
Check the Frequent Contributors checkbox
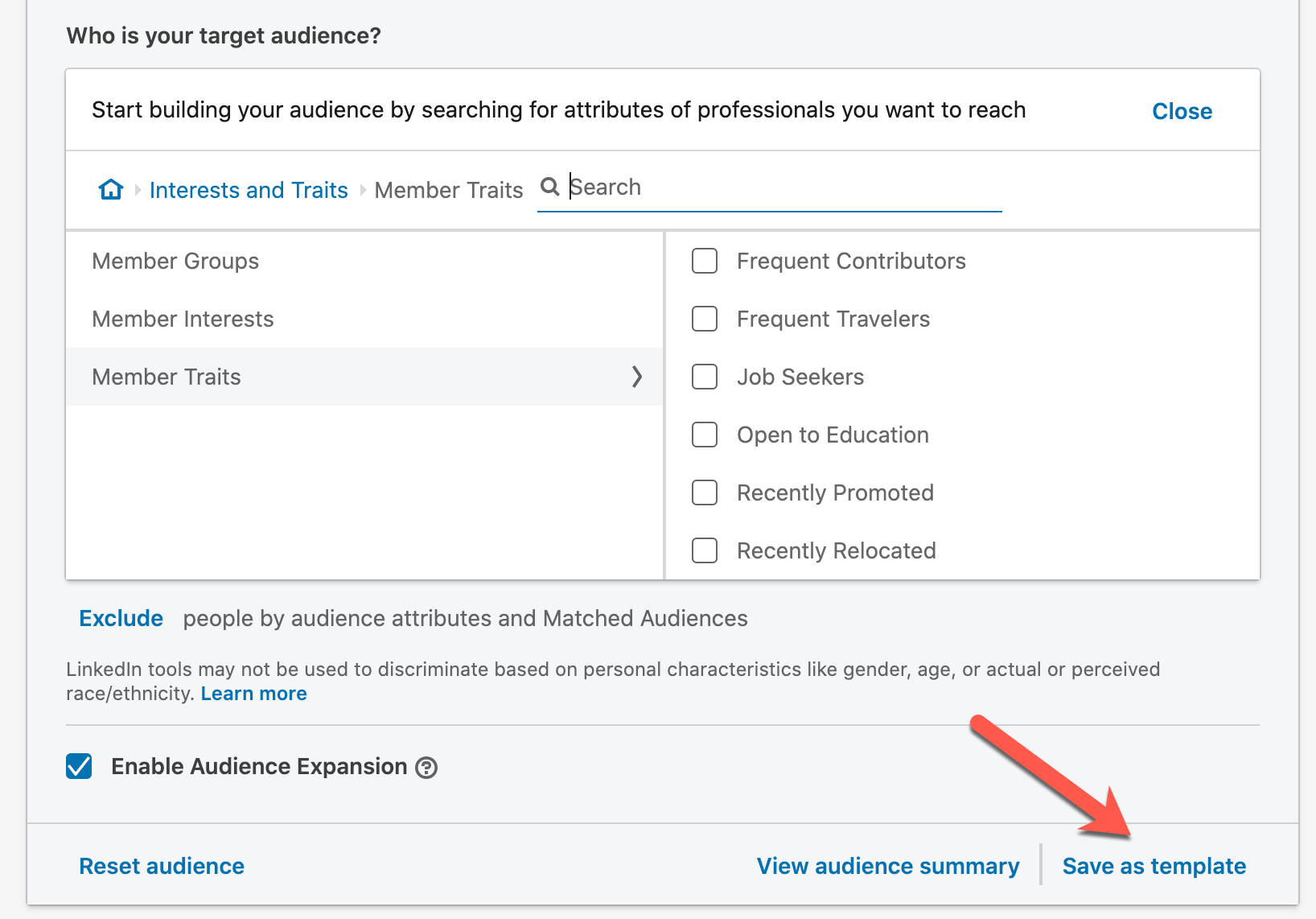[705, 261]
